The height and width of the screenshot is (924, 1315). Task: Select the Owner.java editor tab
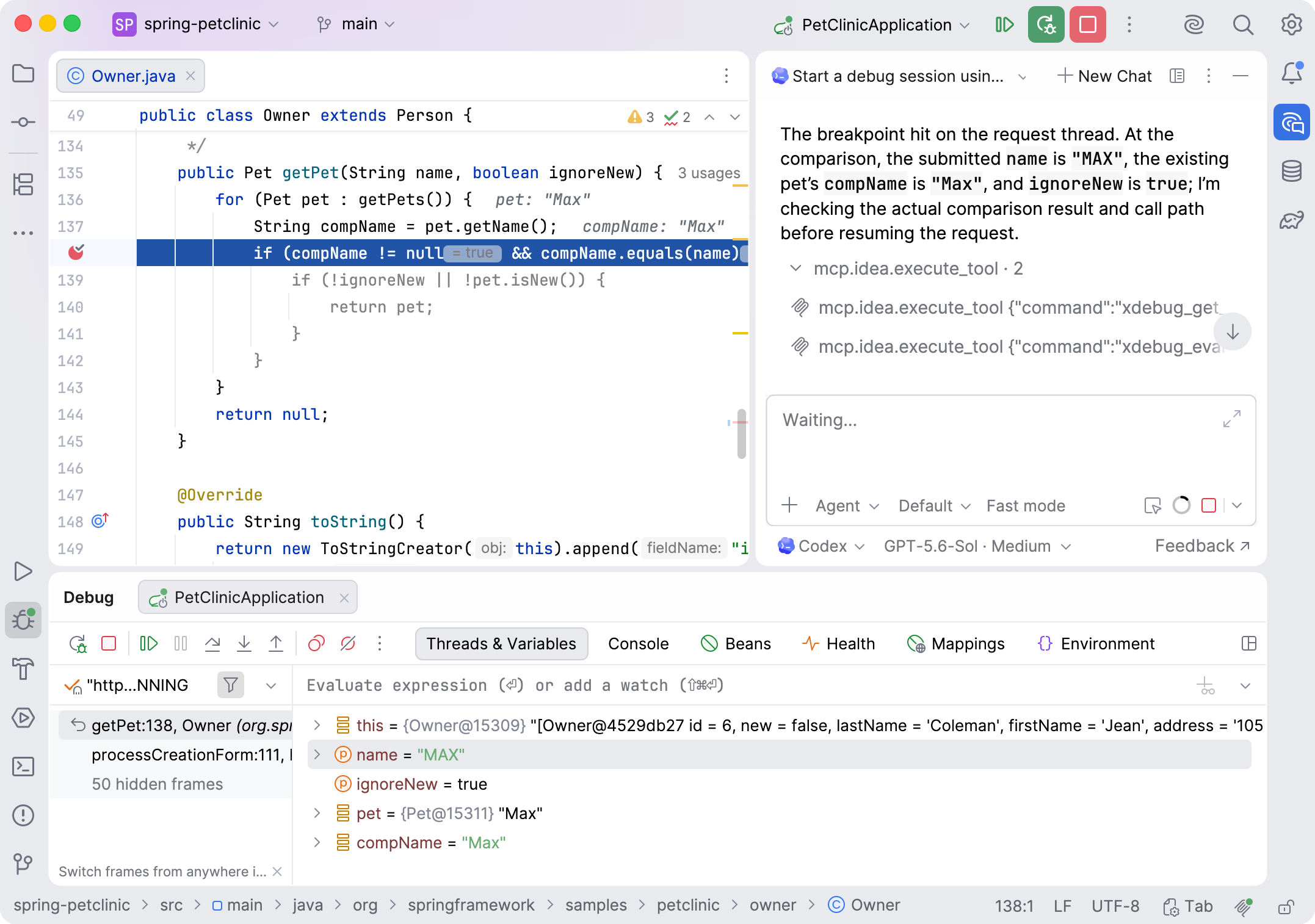[x=131, y=76]
